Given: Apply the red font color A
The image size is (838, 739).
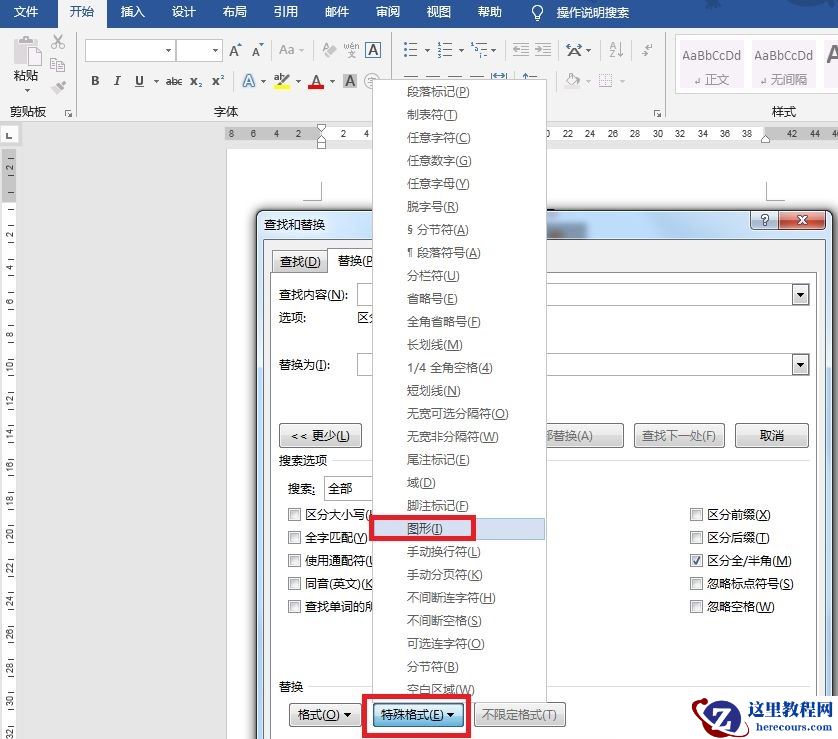Looking at the screenshot, I should pos(316,81).
